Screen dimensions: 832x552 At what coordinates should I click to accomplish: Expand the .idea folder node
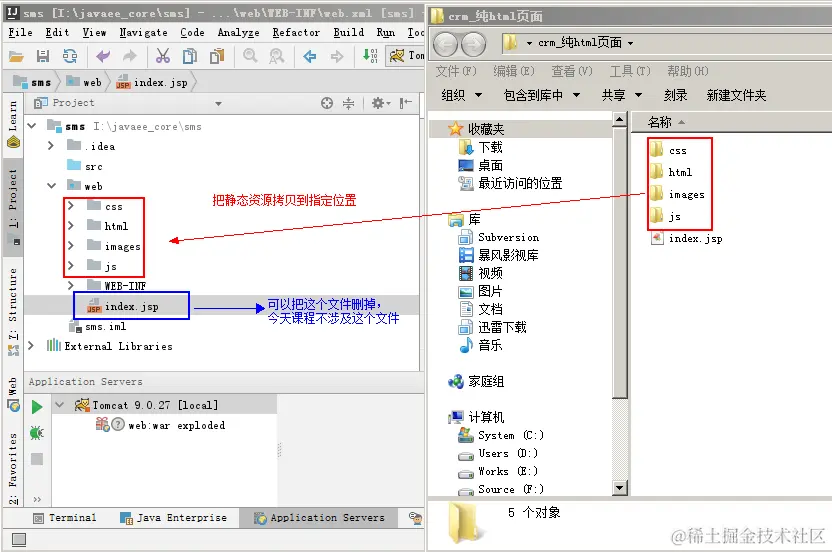coord(51,145)
